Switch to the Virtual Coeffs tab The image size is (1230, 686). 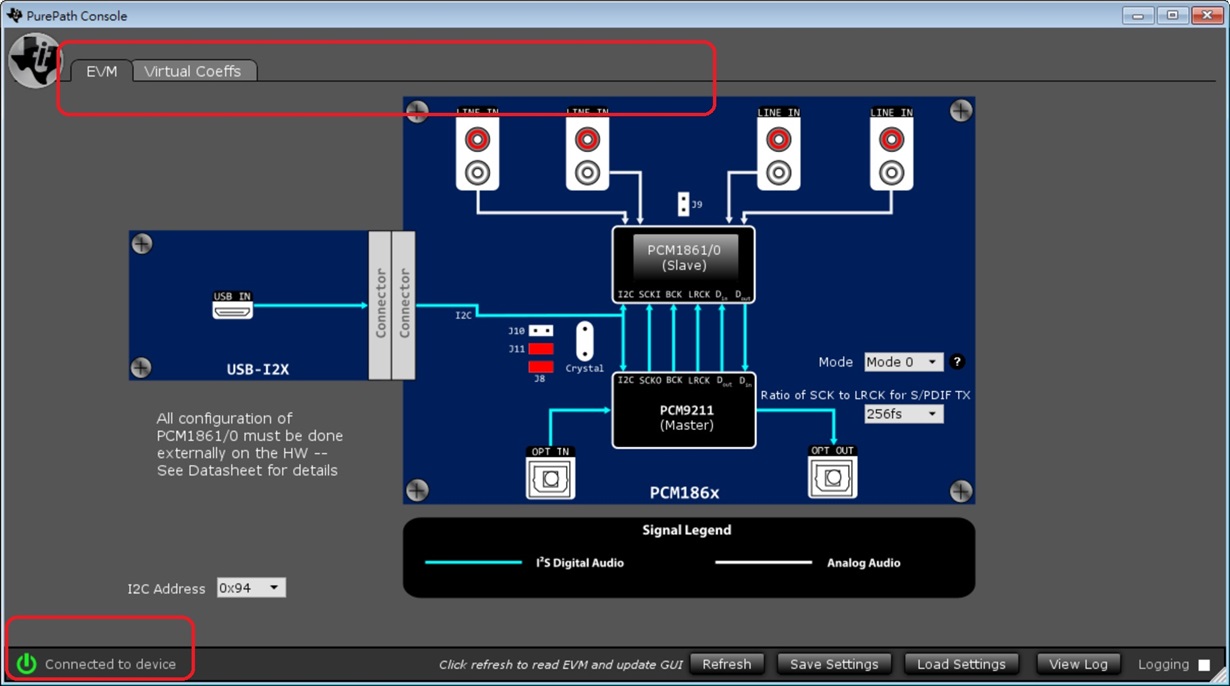pos(193,71)
